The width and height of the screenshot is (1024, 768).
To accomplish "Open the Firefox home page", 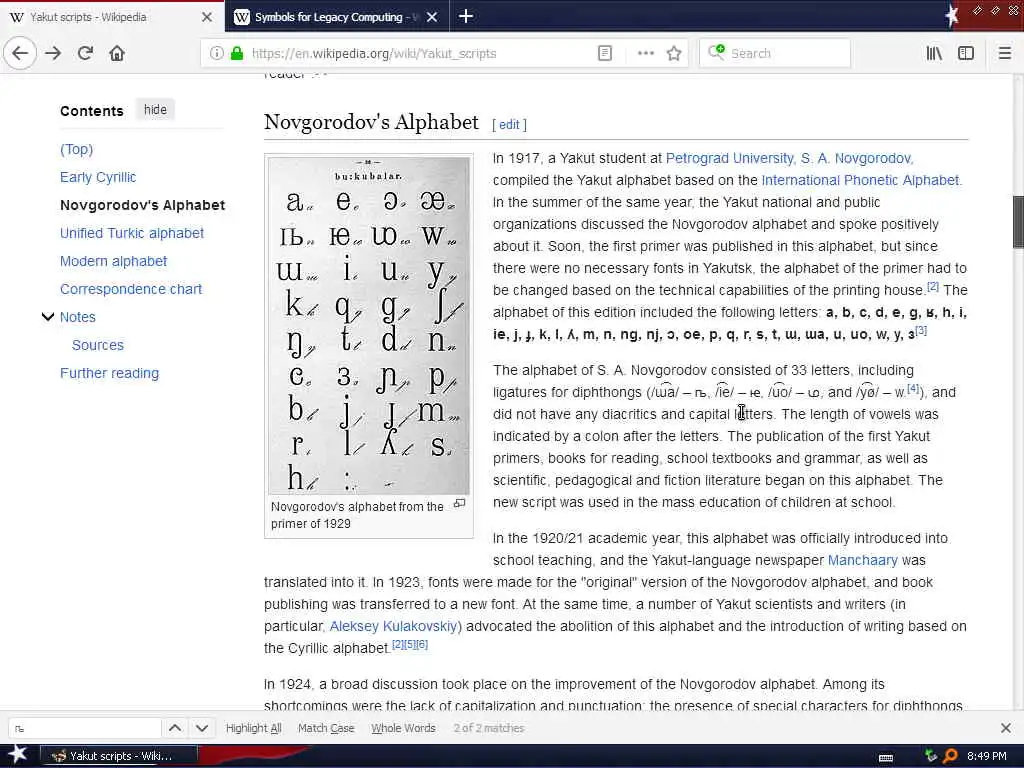I will tap(117, 53).
